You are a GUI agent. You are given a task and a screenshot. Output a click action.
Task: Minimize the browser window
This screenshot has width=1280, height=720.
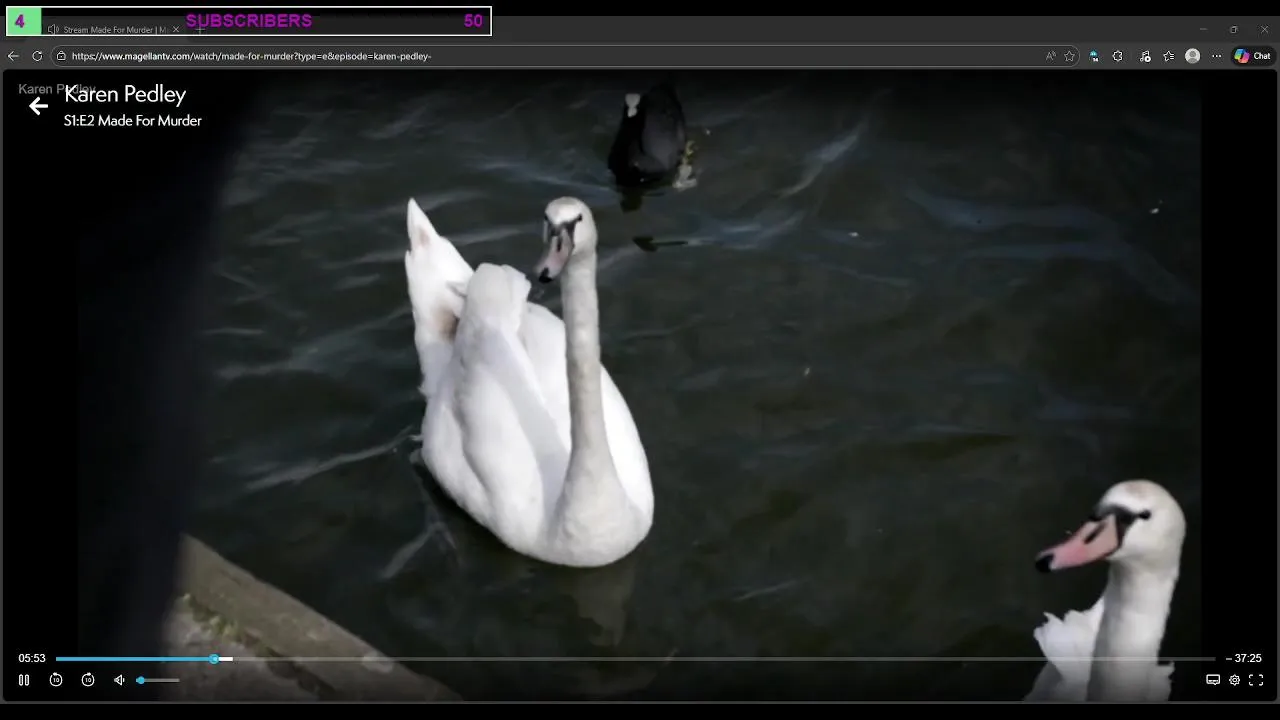[1203, 29]
